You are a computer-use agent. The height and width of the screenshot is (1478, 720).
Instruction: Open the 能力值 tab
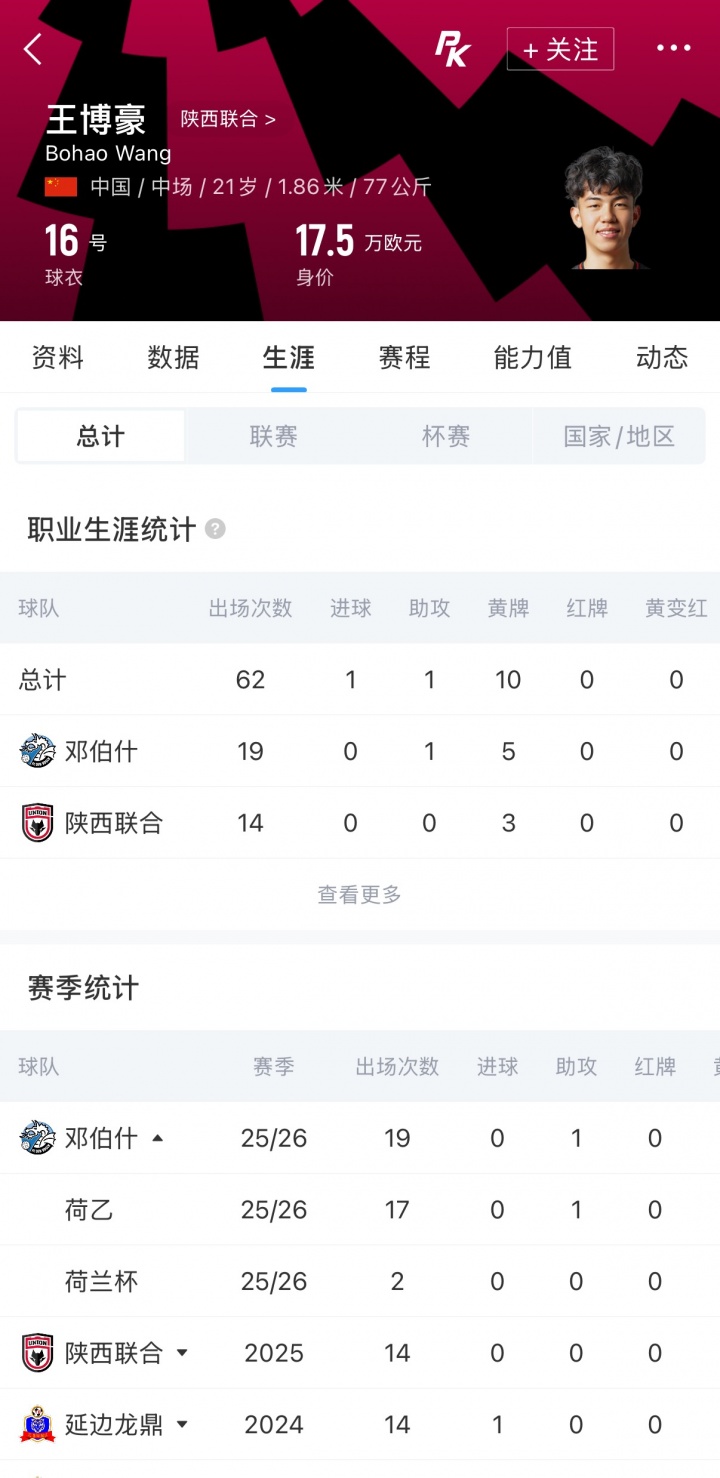(533, 357)
